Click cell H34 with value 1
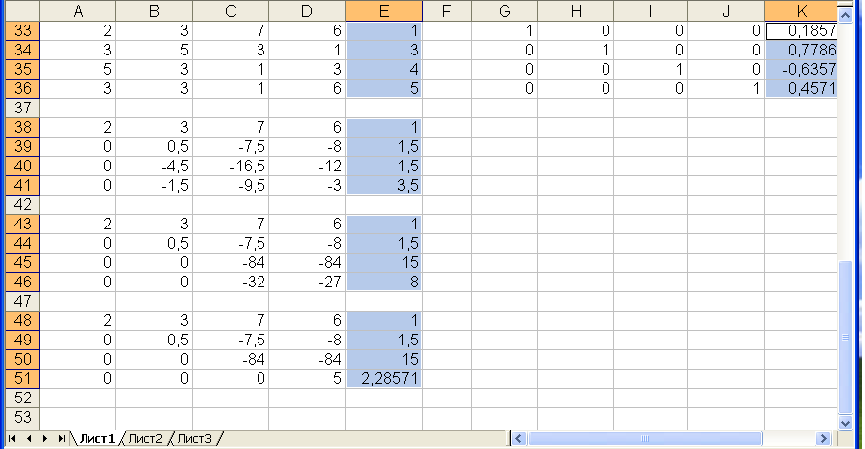Screen dimensions: 865x449 [576, 50]
